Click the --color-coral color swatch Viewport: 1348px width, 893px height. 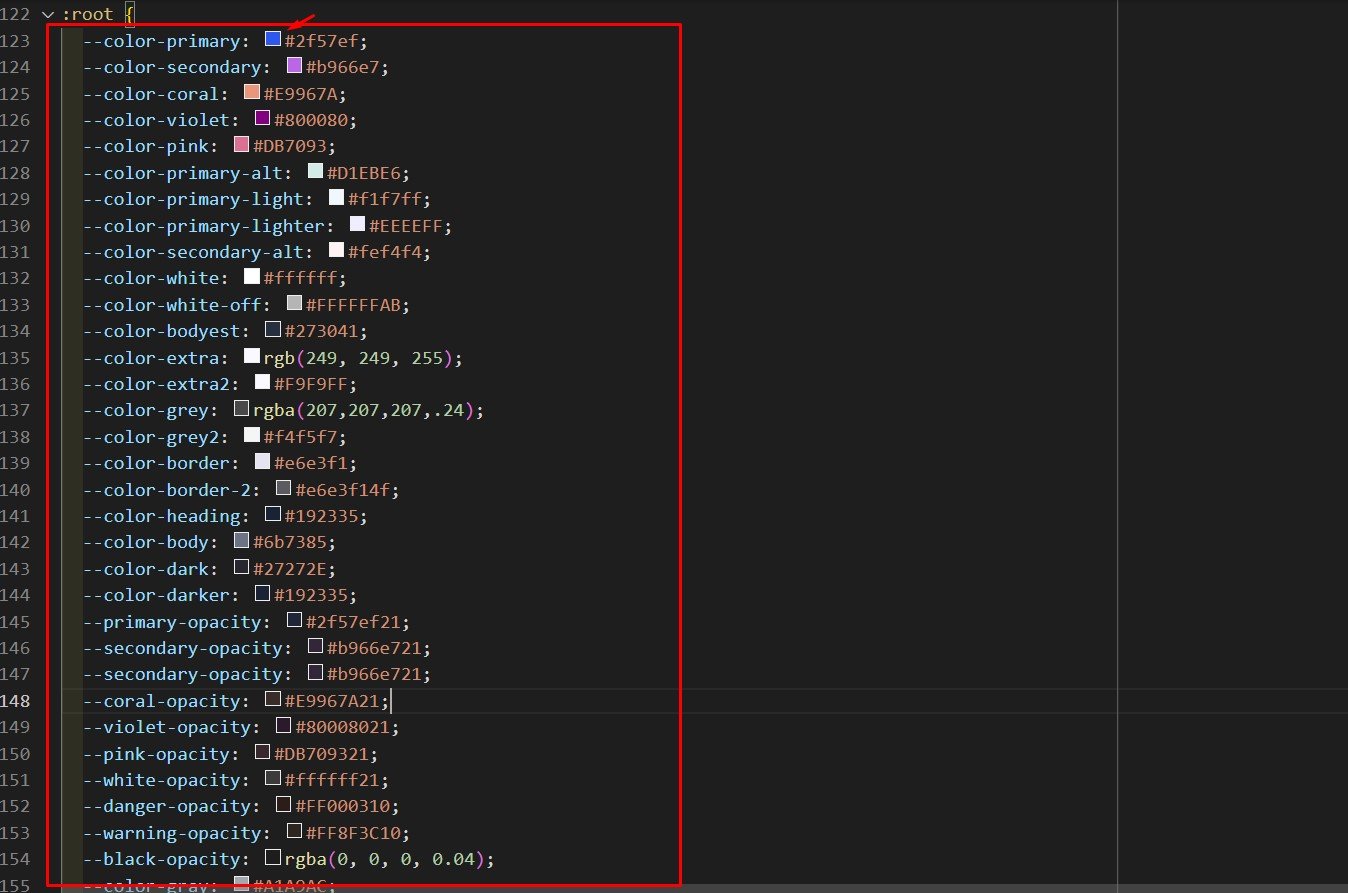[x=252, y=93]
